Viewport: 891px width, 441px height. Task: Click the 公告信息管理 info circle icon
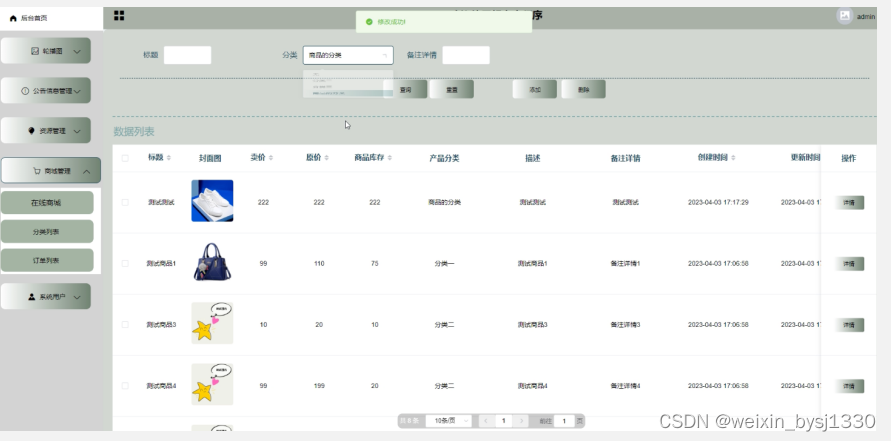pyautogui.click(x=25, y=91)
